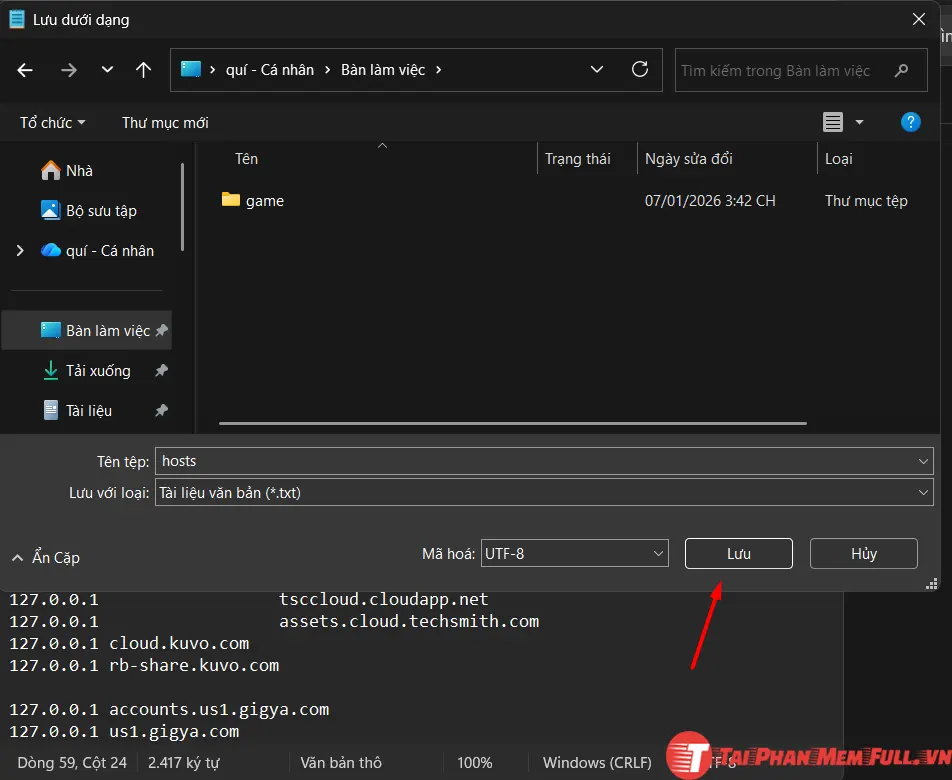The image size is (952, 780).
Task: Sort files by the Tên column header
Action: pos(246,158)
